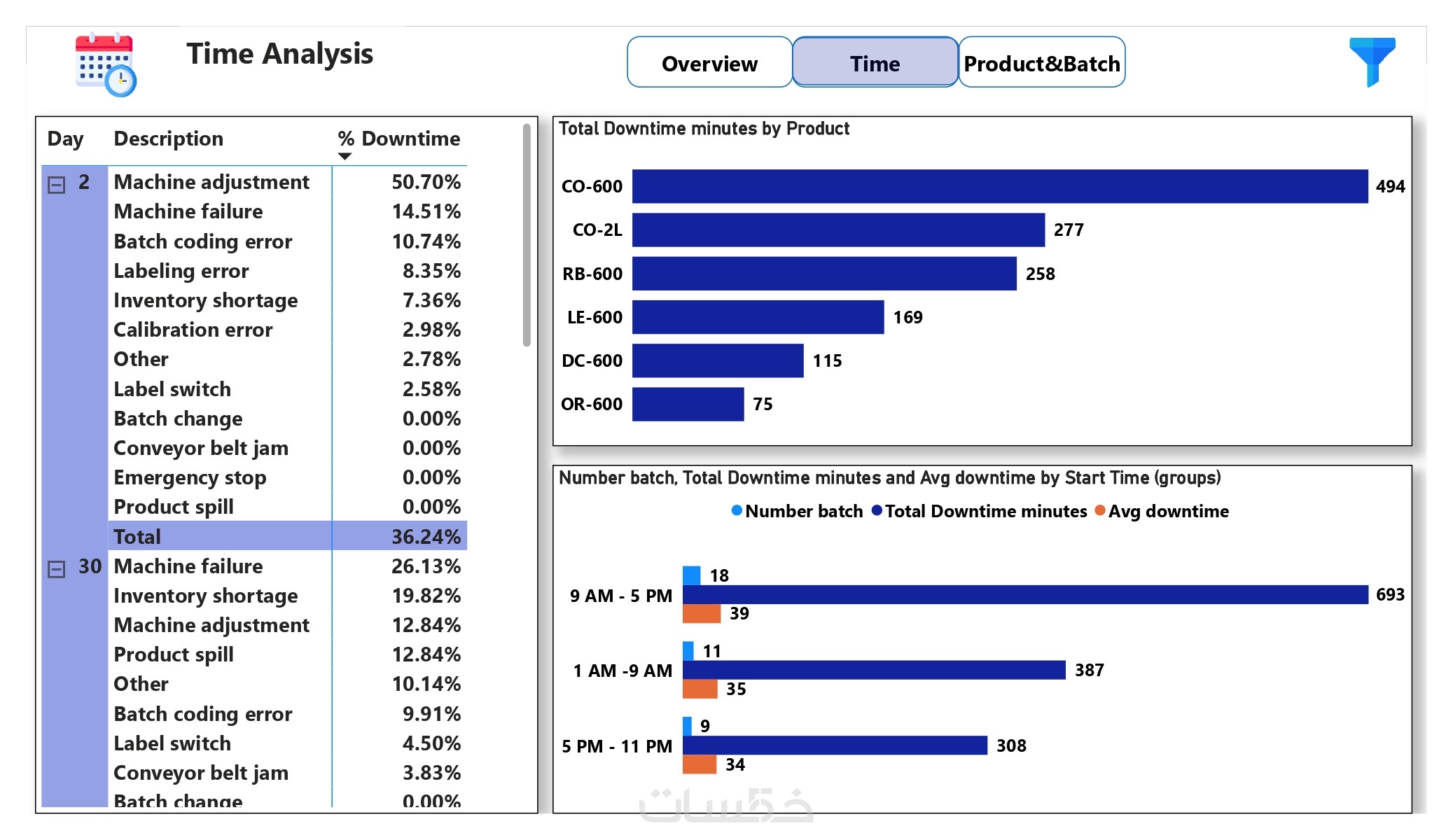
Task: Select the CO-600 product bar
Action: [999, 186]
